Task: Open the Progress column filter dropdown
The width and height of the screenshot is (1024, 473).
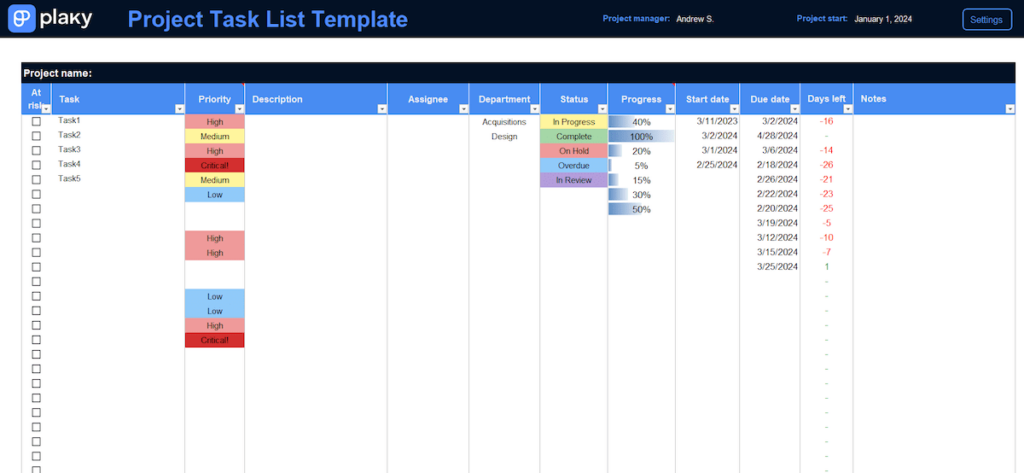Action: click(x=670, y=109)
